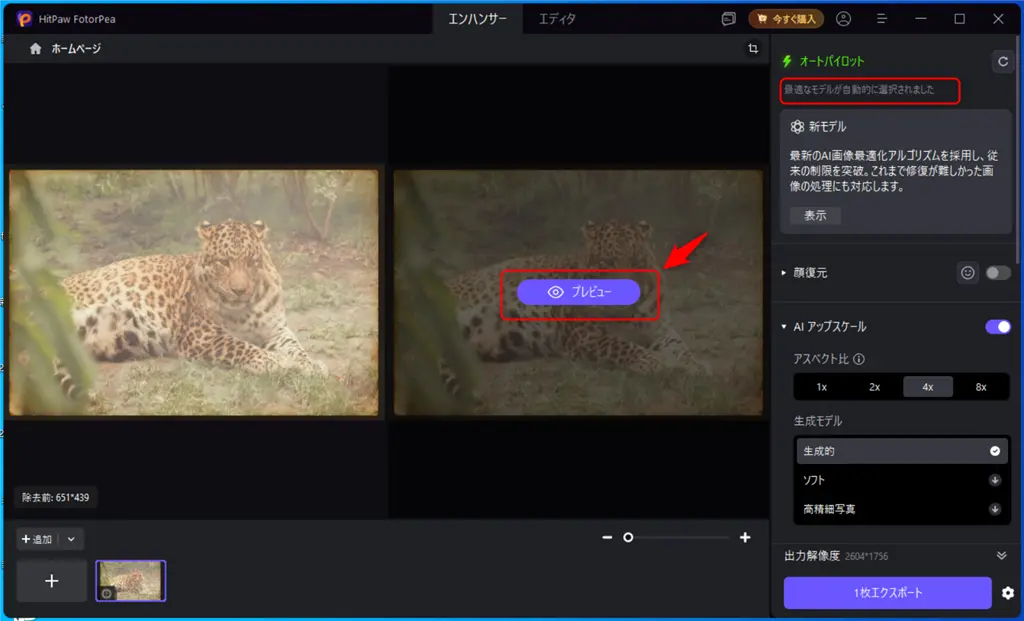Image resolution: width=1024 pixels, height=621 pixels.
Task: Disable the AI アップスケール toggle
Action: pos(997,327)
